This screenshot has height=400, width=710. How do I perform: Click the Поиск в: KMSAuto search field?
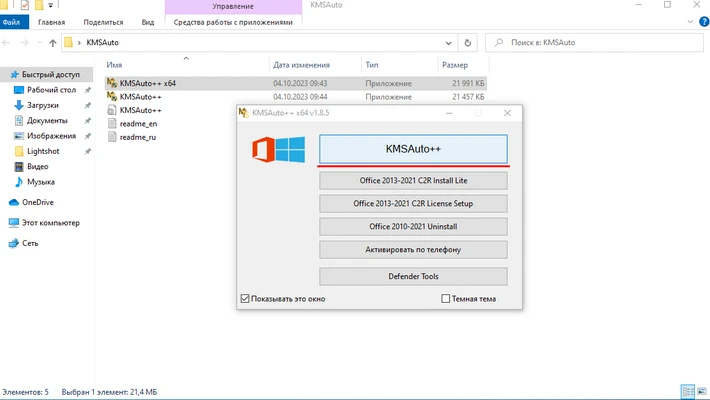(x=594, y=43)
